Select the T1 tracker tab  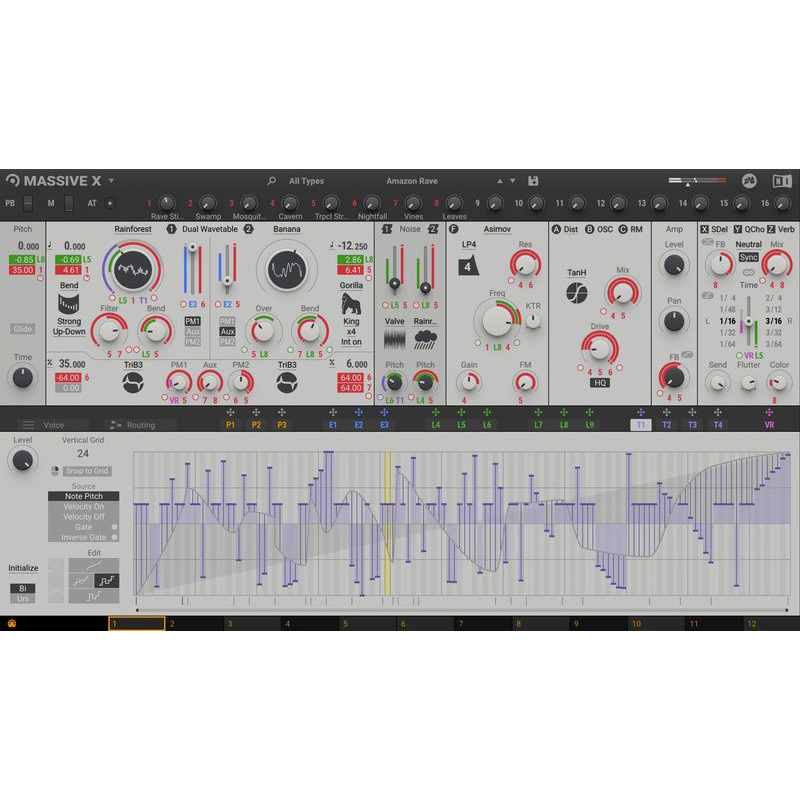641,425
